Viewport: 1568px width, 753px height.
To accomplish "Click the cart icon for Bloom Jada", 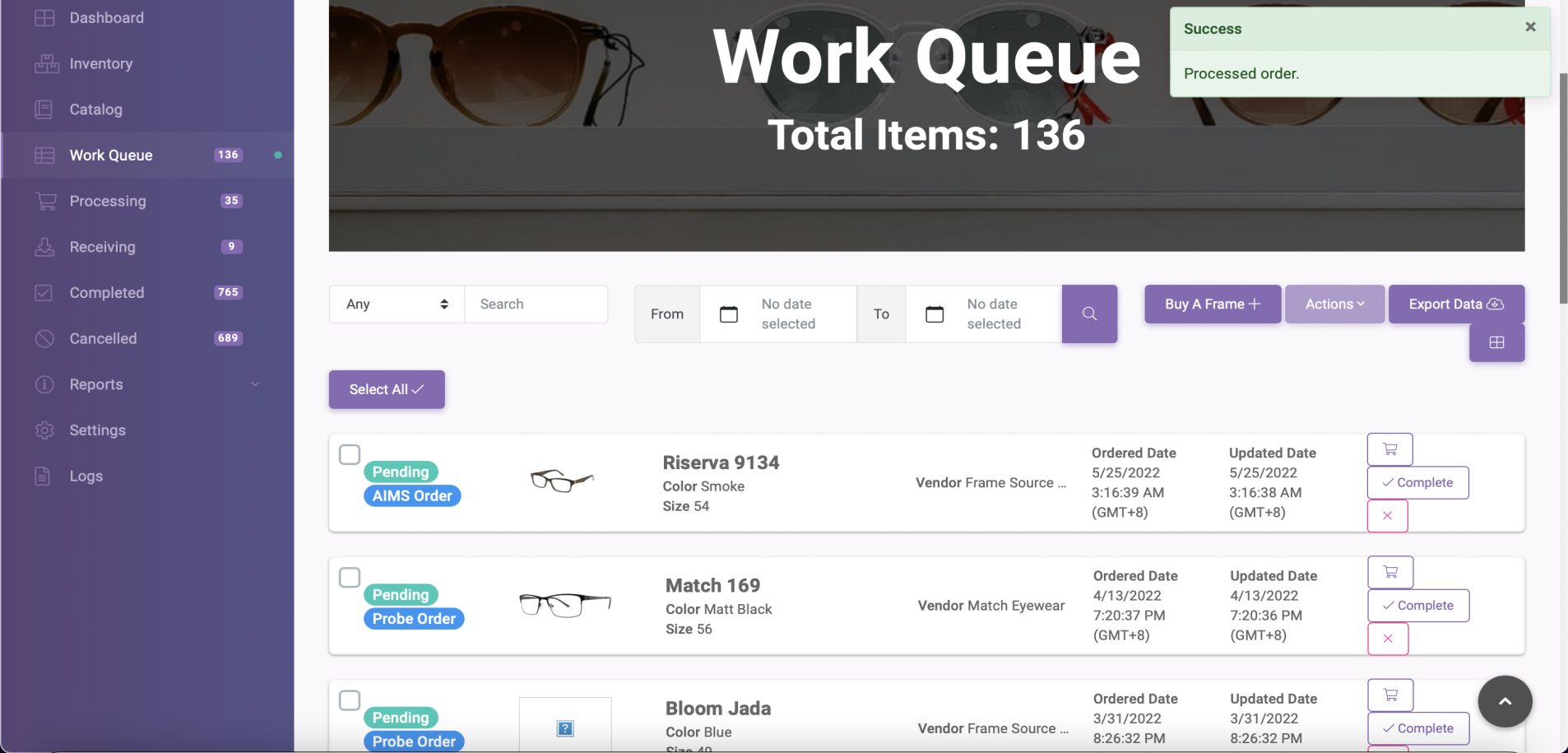I will point(1390,695).
